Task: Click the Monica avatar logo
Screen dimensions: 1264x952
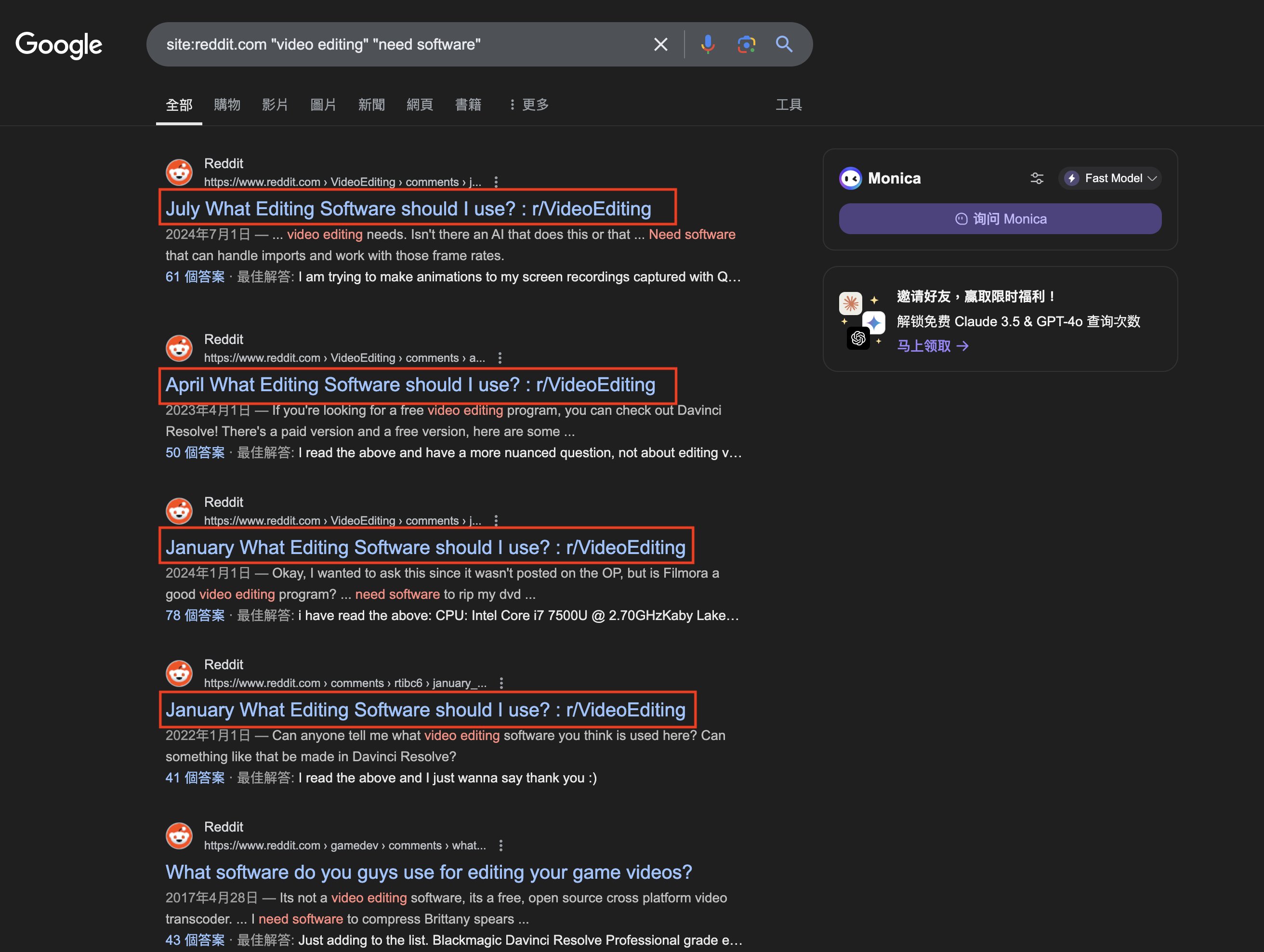Action: (x=850, y=178)
